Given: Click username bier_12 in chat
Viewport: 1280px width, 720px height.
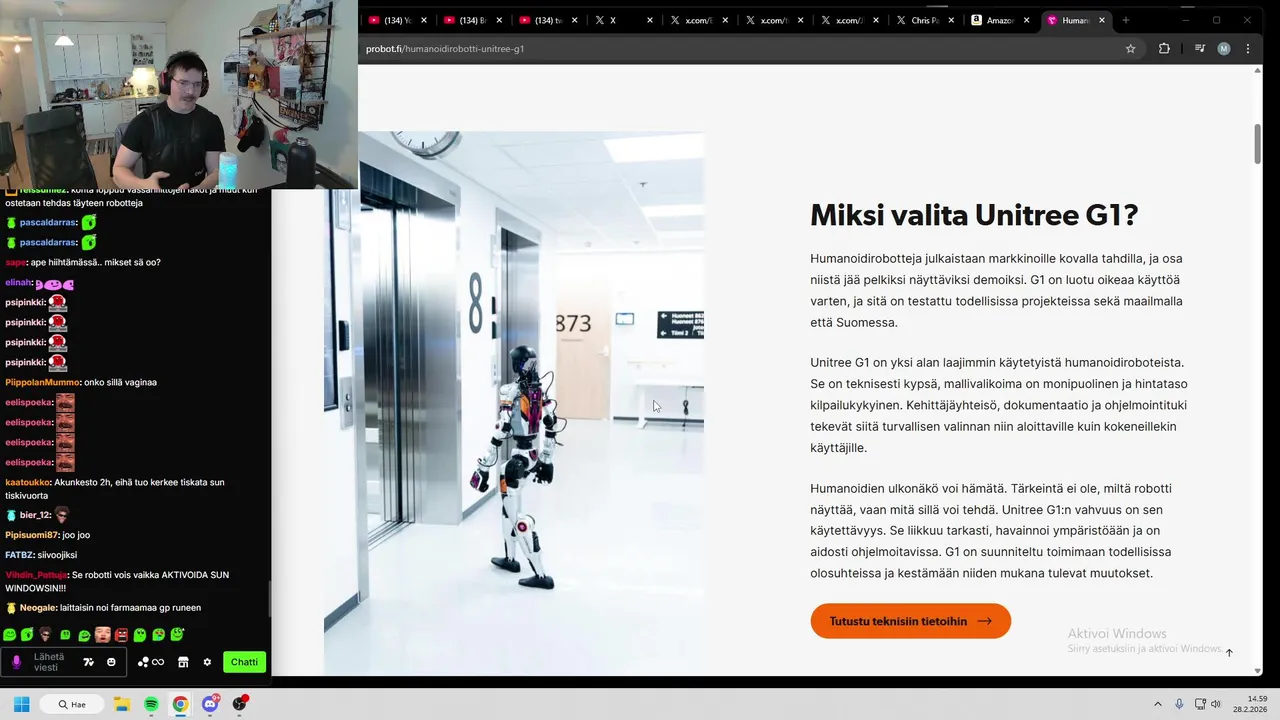Looking at the screenshot, I should pyautogui.click(x=35, y=515).
